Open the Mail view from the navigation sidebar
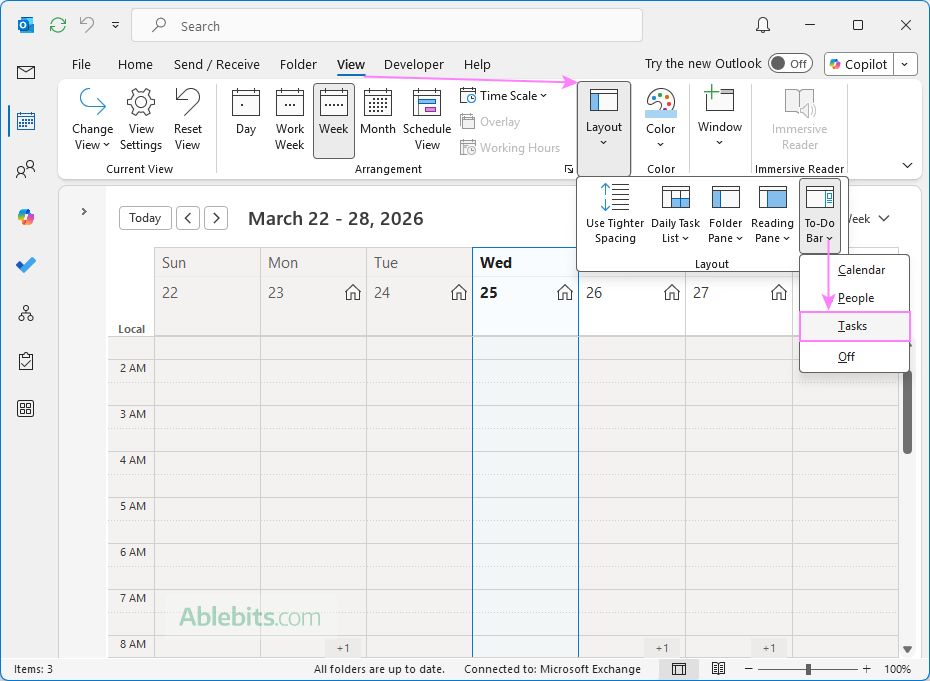 tap(25, 72)
